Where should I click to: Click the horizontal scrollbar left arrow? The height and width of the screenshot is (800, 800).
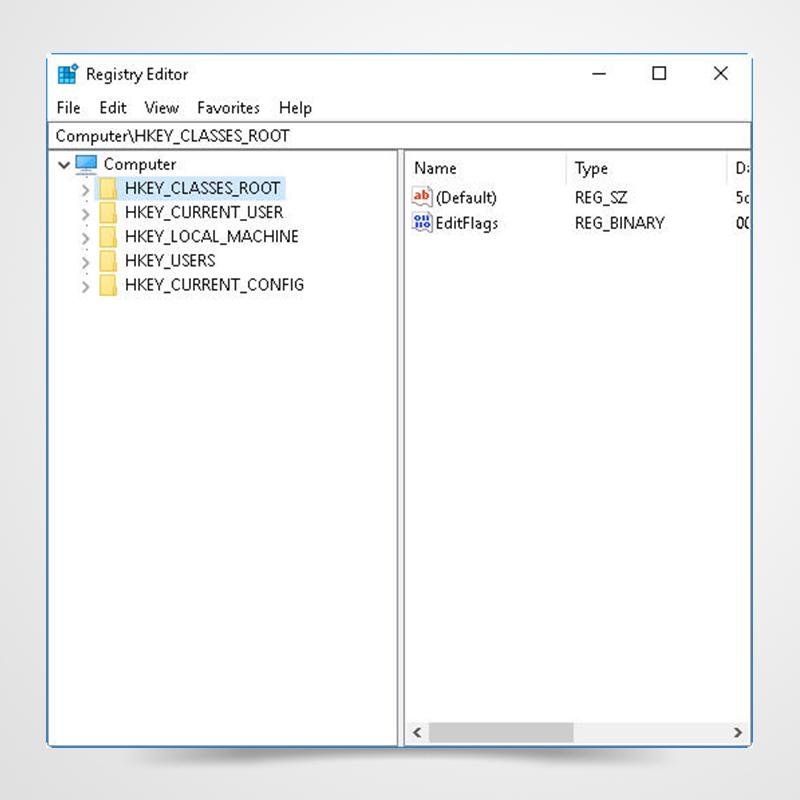pyautogui.click(x=417, y=732)
